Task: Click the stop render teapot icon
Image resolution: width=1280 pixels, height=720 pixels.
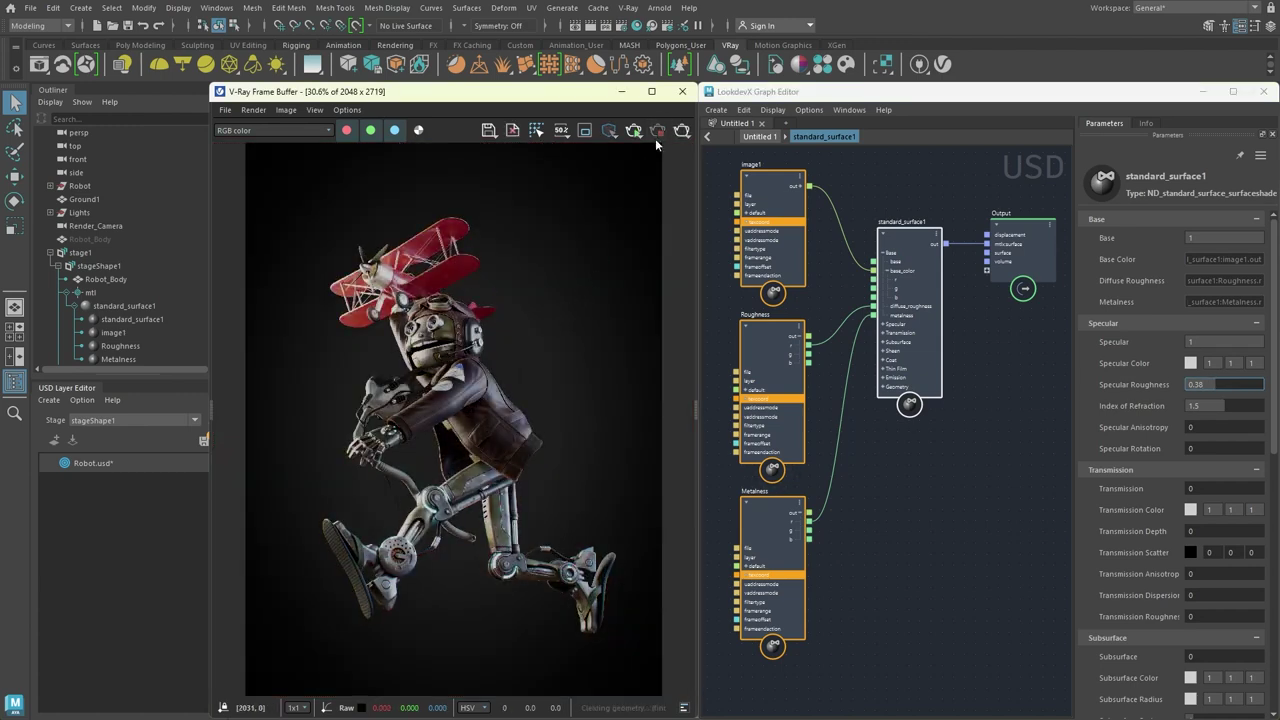Action: [658, 130]
